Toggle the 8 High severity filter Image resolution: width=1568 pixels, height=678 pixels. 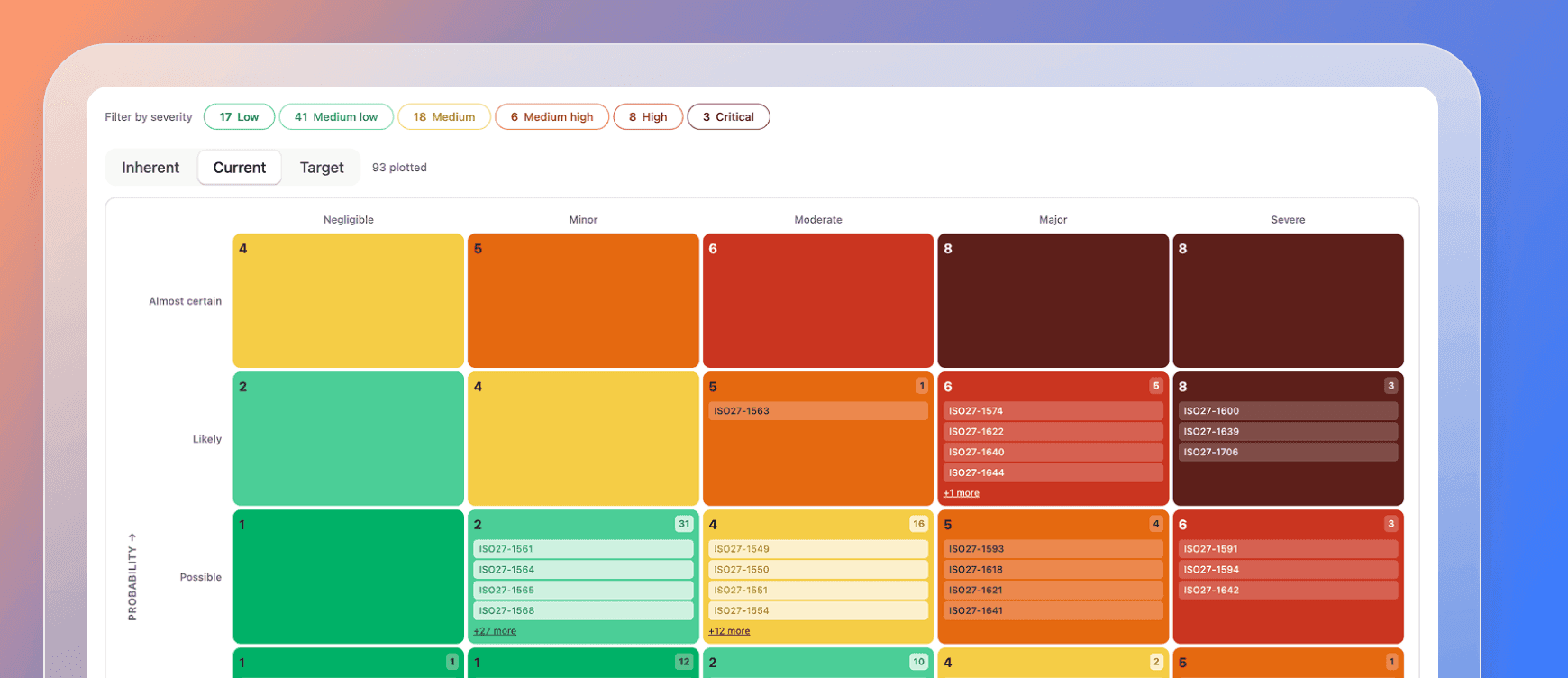pyautogui.click(x=648, y=117)
